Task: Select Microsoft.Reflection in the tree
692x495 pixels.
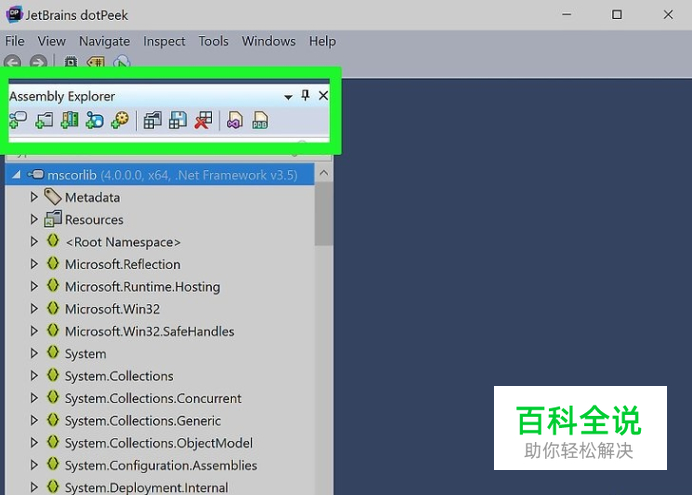Action: pyautogui.click(x=123, y=264)
